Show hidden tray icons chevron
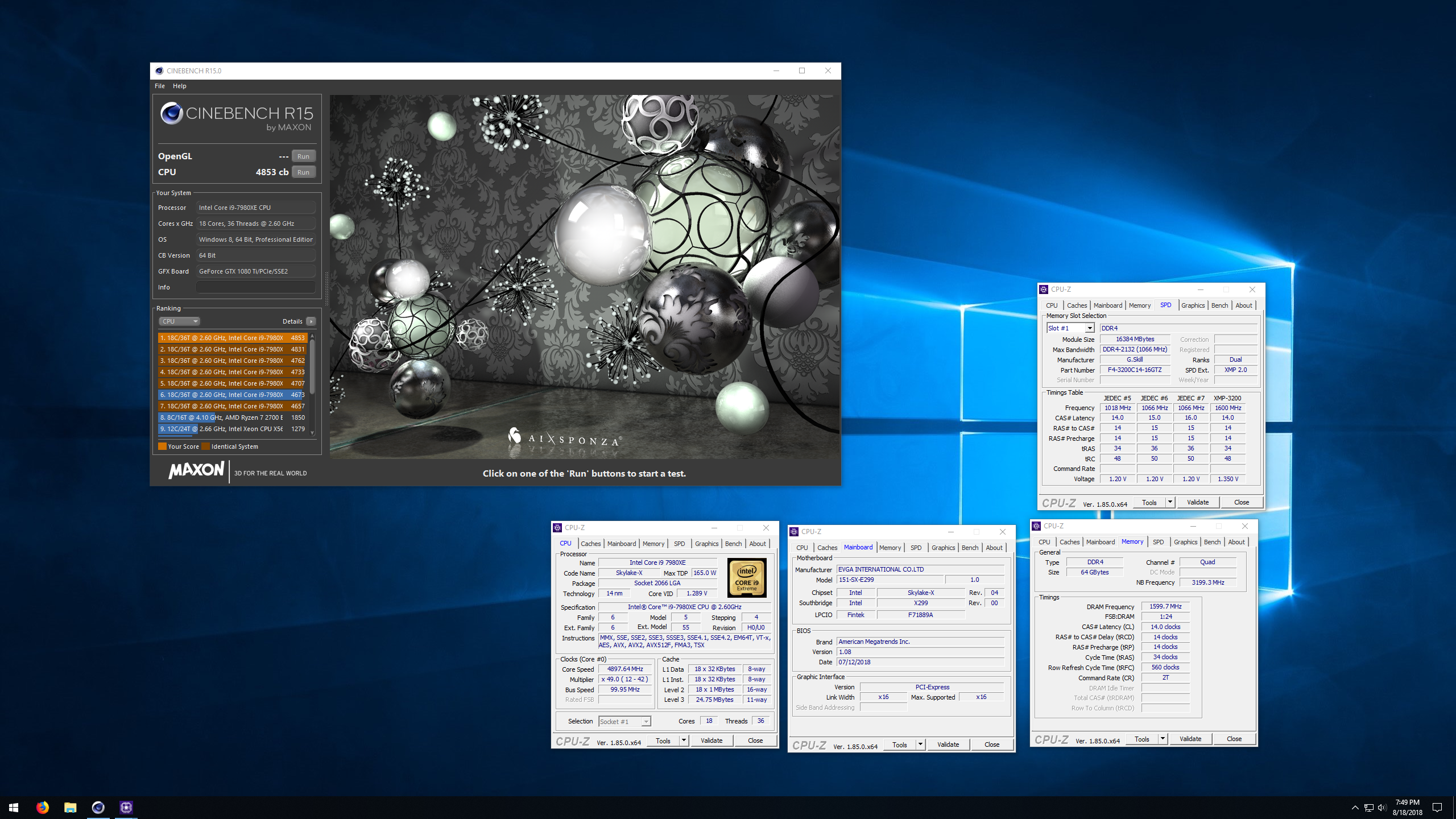The width and height of the screenshot is (1456, 819). [1355, 808]
